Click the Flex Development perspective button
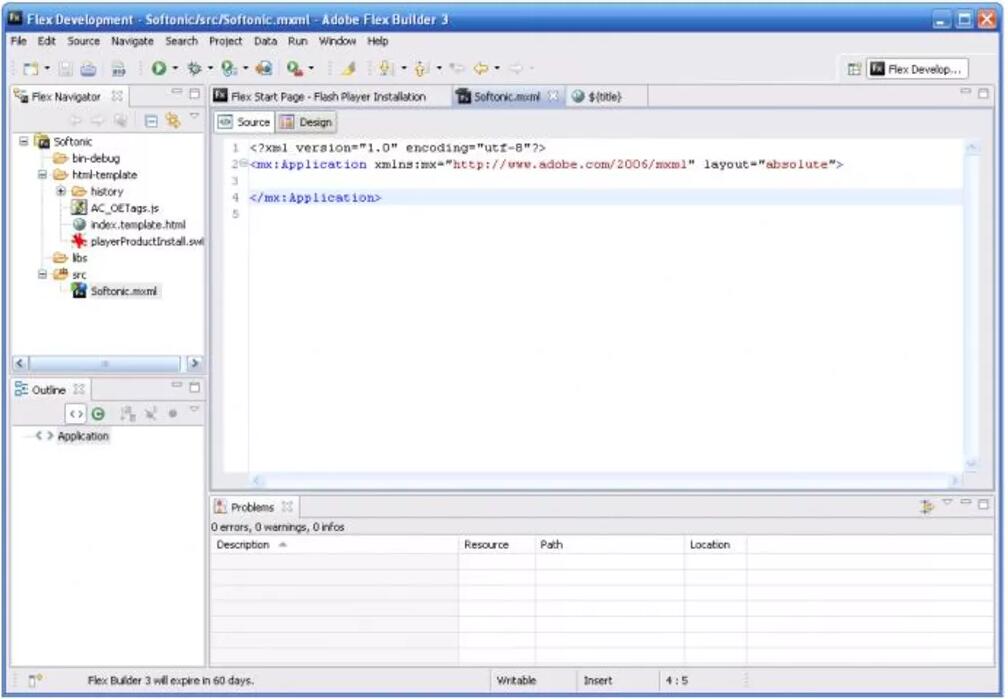The width and height of the screenshot is (1008, 699). pos(916,69)
